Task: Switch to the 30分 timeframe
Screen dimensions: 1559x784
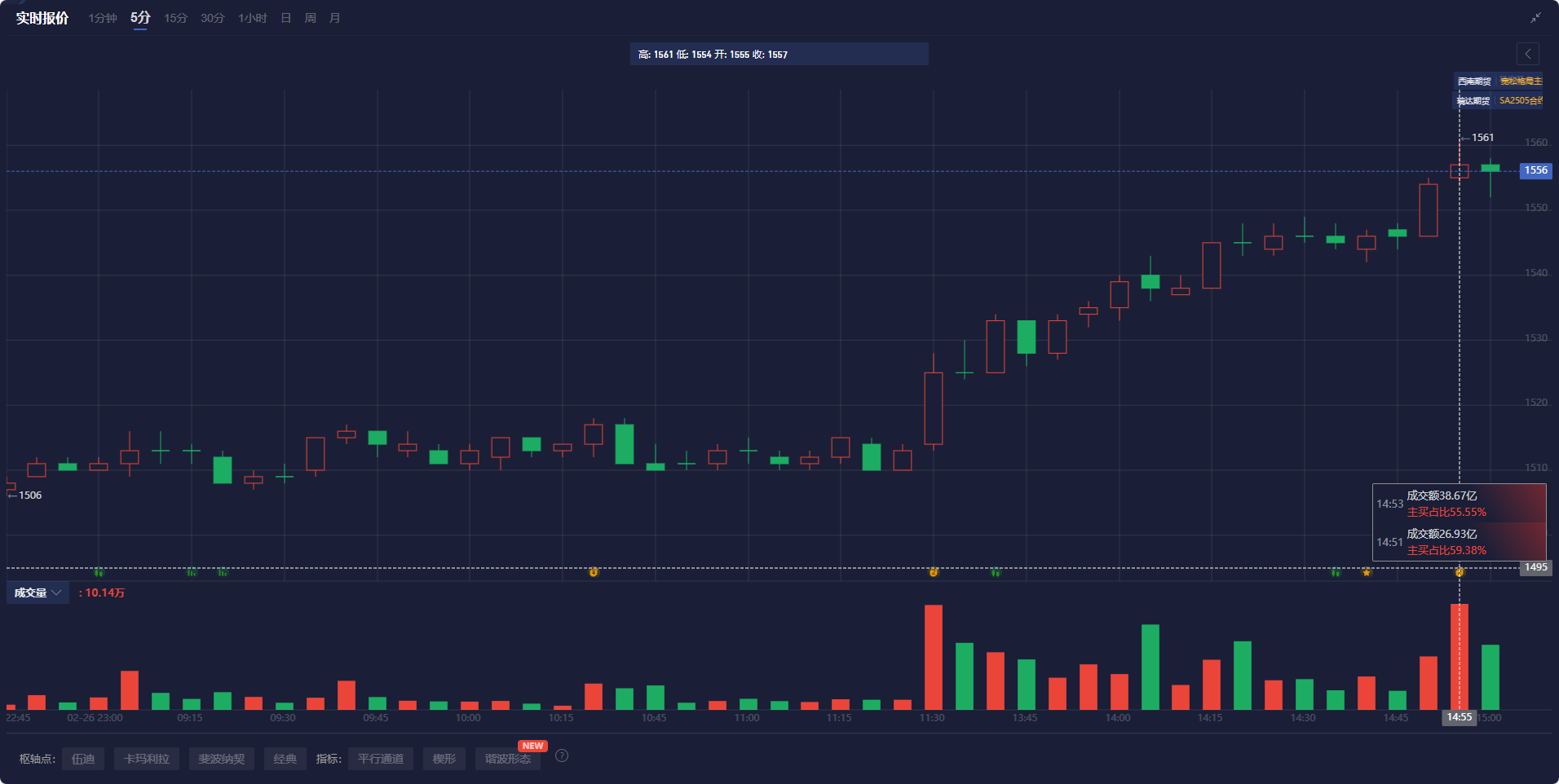Action: pyautogui.click(x=211, y=17)
